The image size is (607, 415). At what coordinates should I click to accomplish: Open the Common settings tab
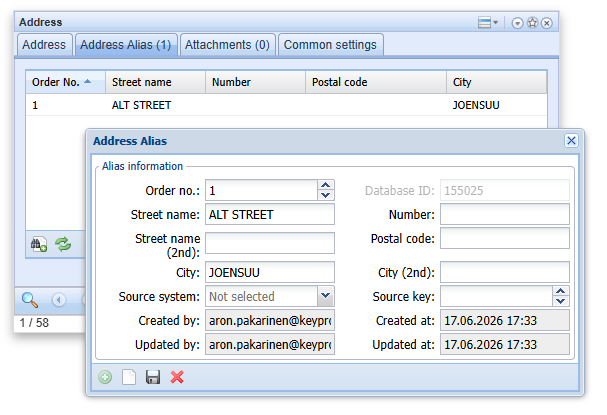(x=330, y=45)
